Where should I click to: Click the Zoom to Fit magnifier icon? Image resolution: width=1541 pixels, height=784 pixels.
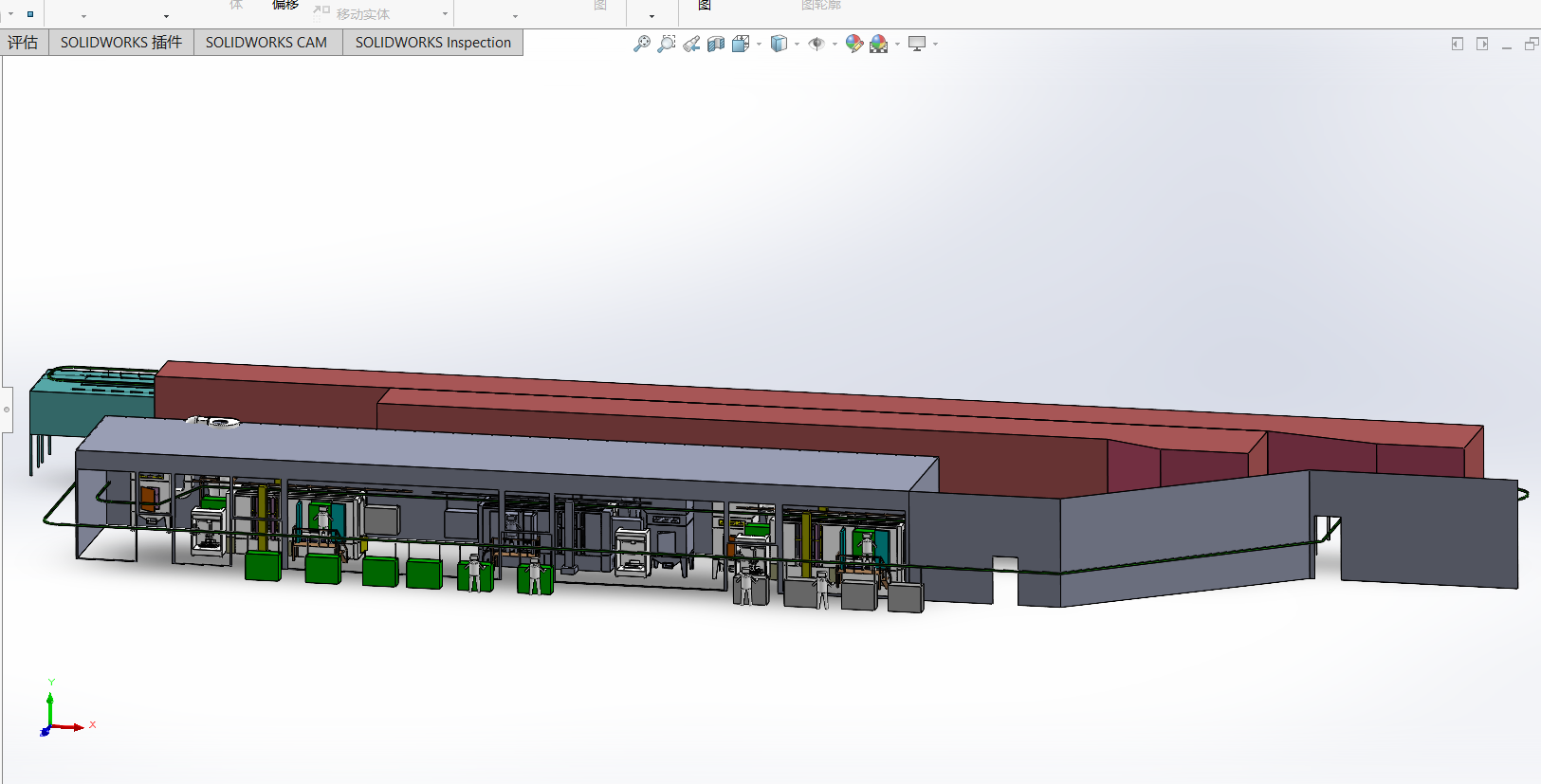[642, 44]
